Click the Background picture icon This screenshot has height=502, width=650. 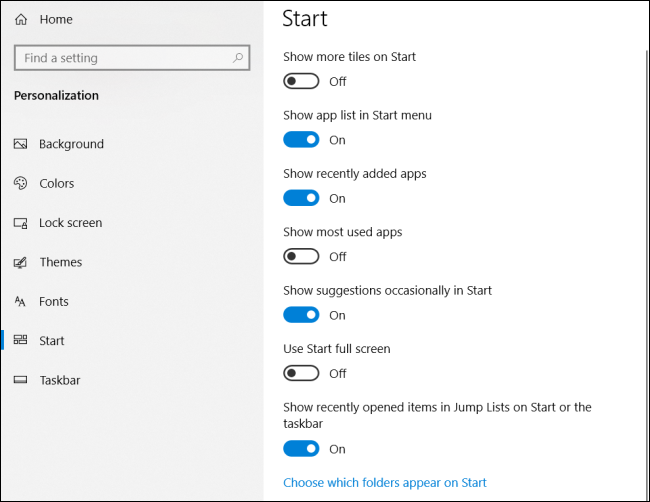pos(21,144)
